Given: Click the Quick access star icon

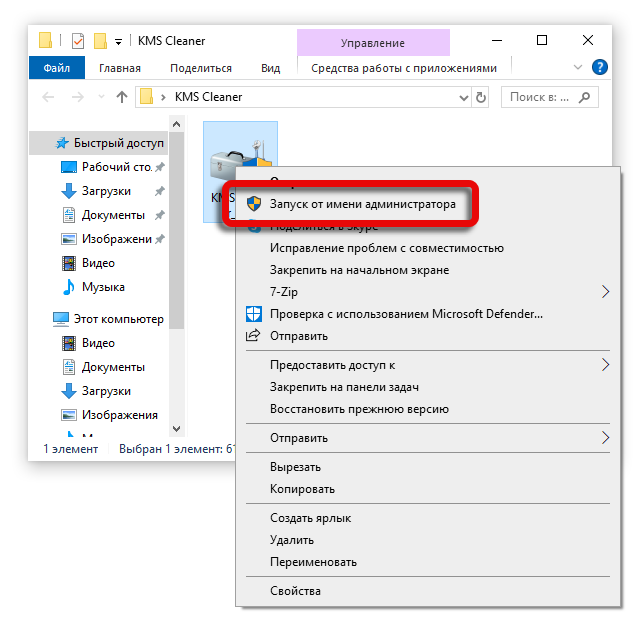Looking at the screenshot, I should [62, 143].
